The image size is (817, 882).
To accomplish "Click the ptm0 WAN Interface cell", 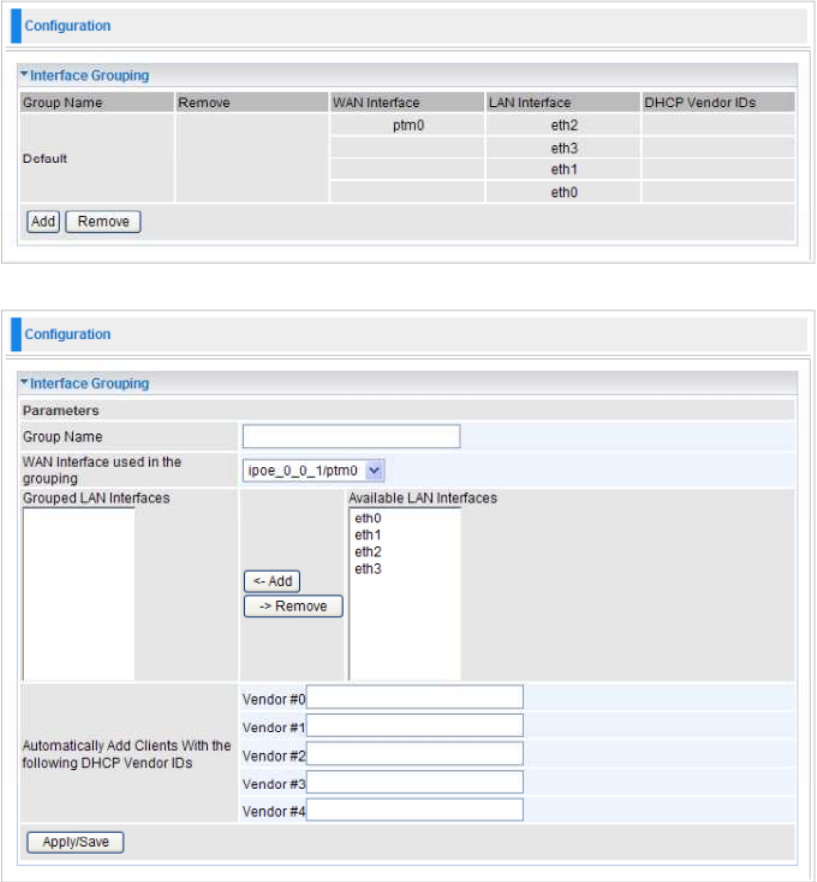I will pos(408,125).
